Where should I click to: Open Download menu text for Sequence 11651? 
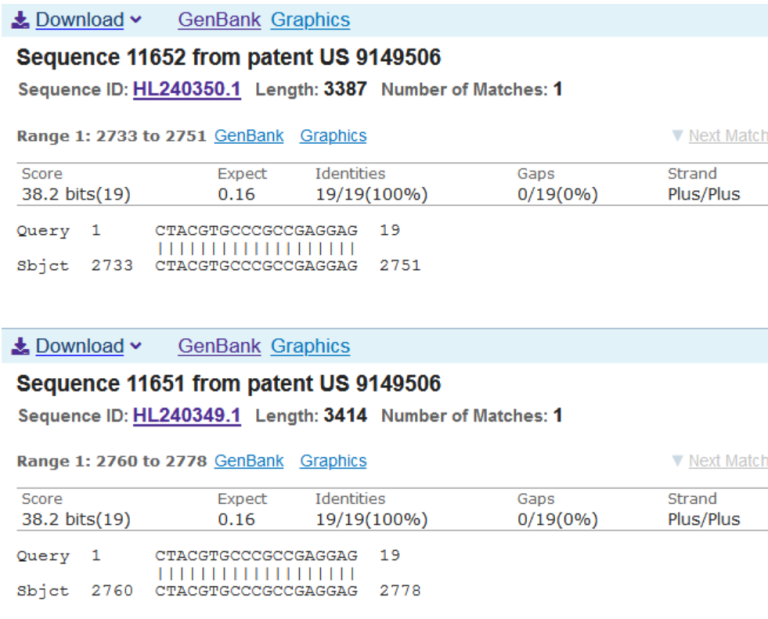(79, 346)
